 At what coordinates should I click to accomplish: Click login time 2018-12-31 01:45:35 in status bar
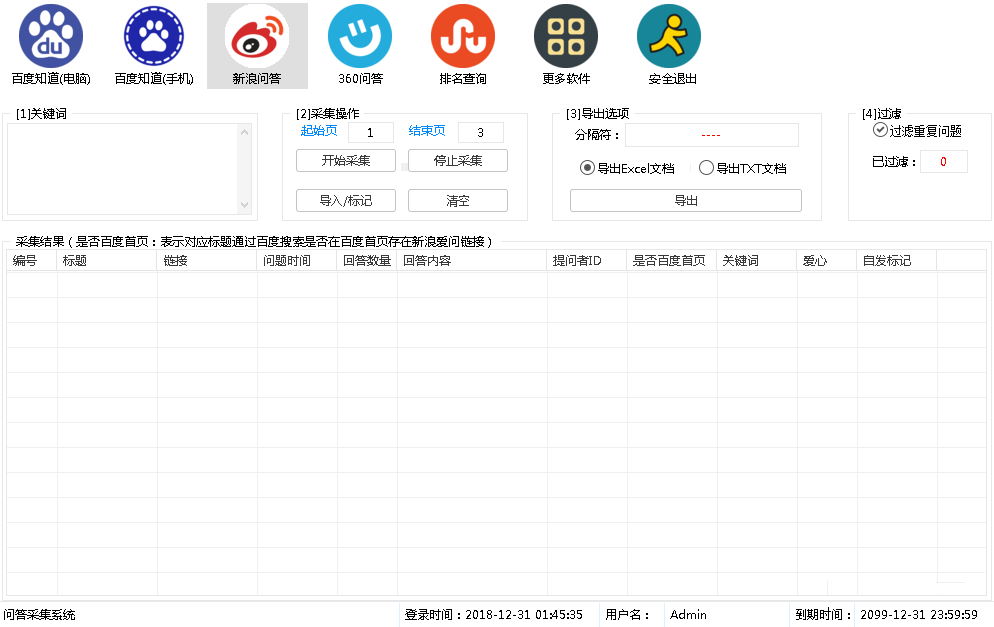coord(524,615)
